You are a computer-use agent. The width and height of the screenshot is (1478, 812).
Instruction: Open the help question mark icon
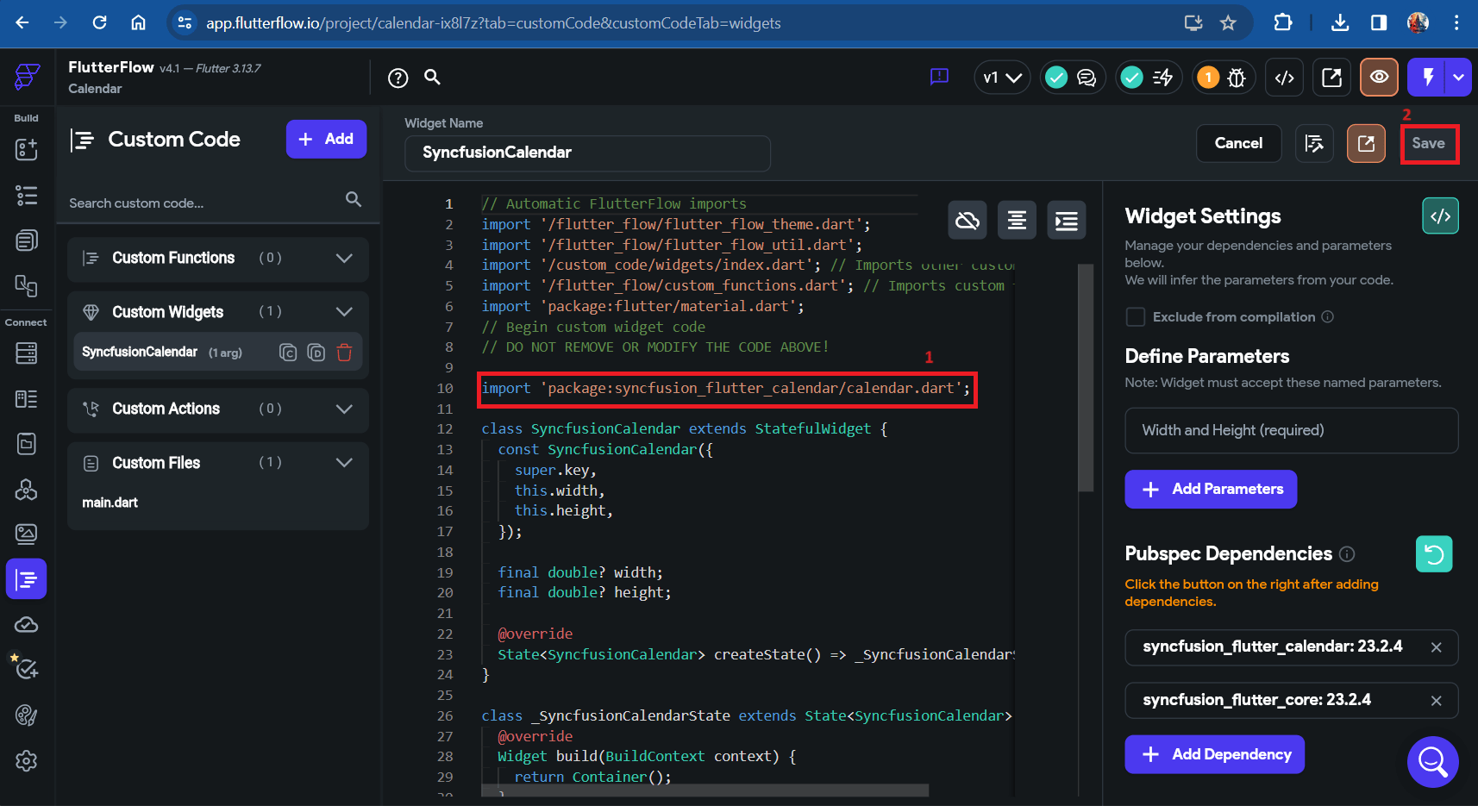coord(398,78)
